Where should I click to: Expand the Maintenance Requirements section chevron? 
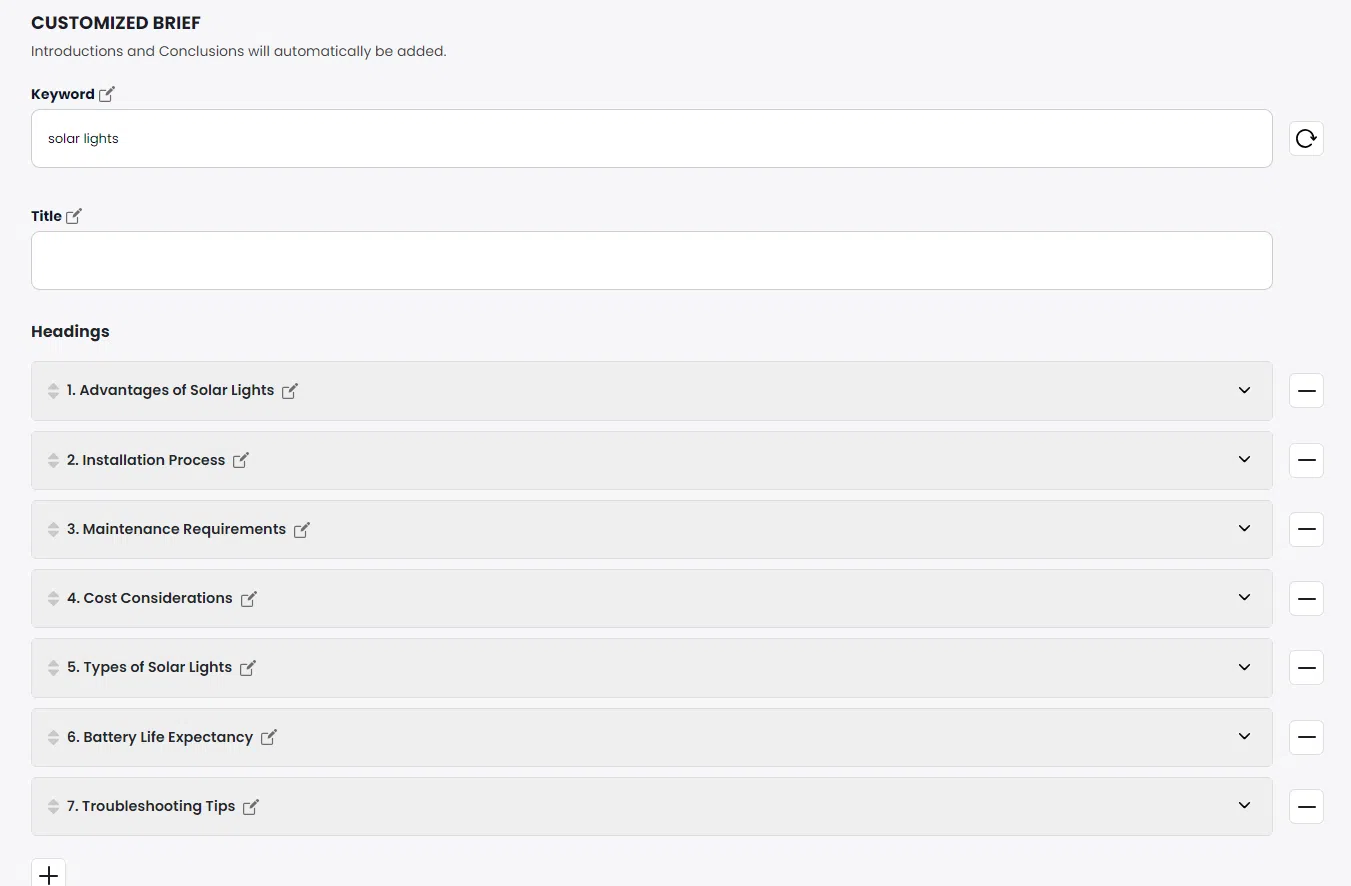(1244, 528)
